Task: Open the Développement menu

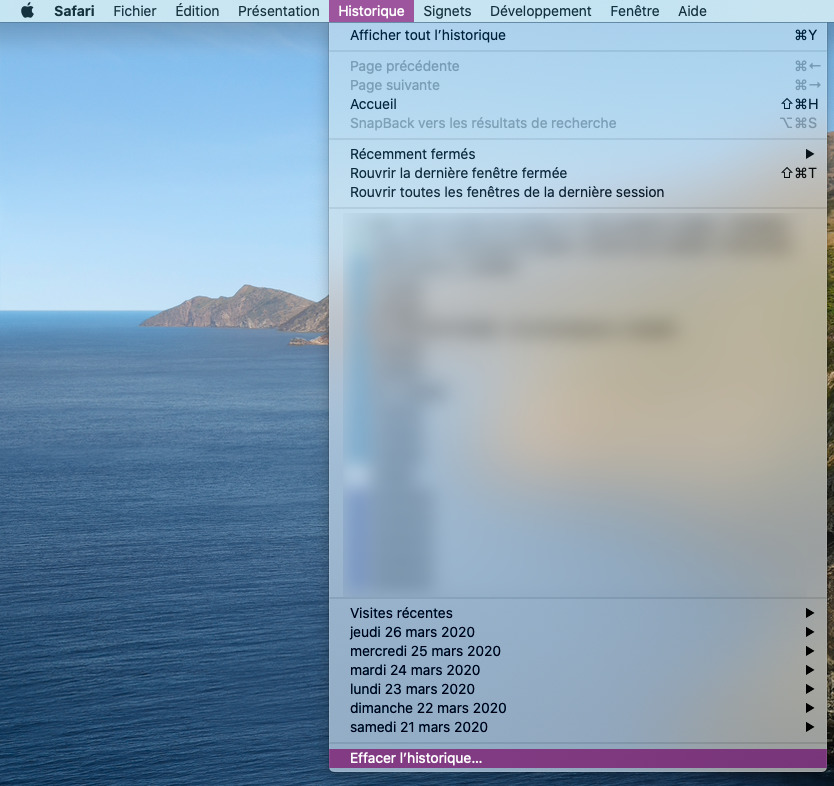Action: click(541, 11)
